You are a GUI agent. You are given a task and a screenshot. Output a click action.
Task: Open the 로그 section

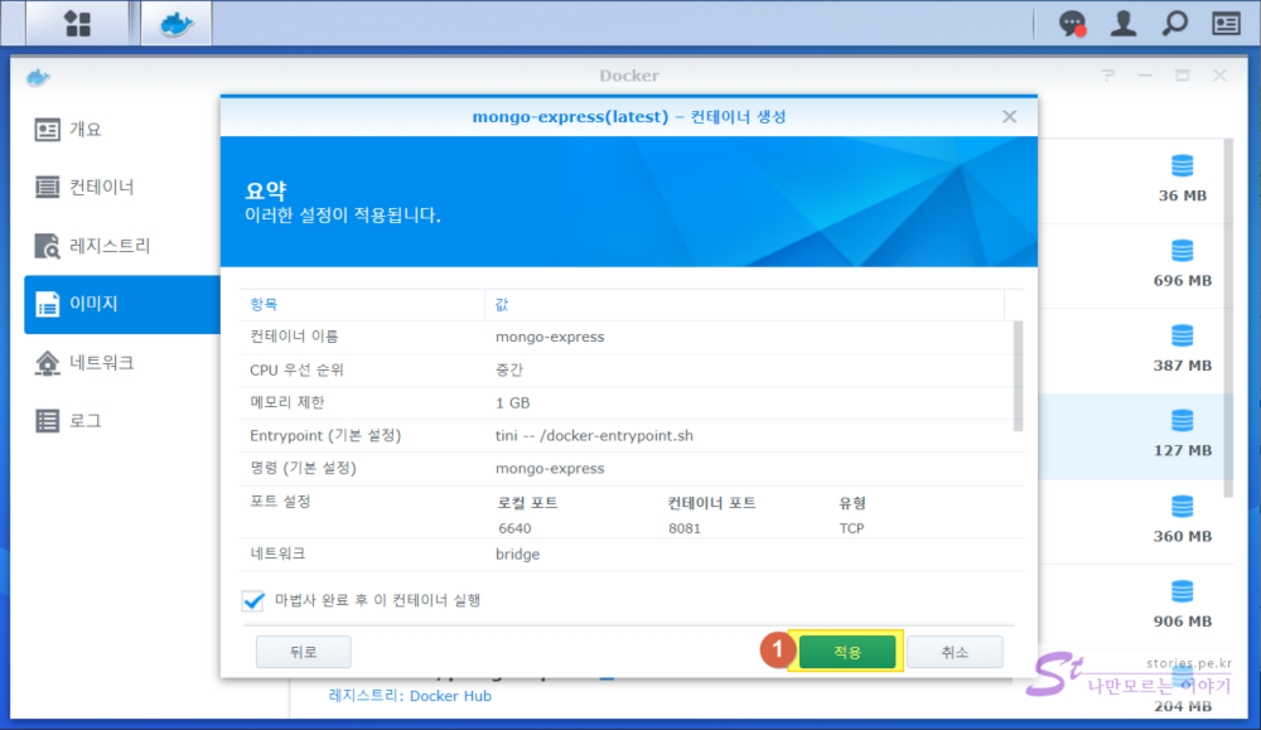85,421
